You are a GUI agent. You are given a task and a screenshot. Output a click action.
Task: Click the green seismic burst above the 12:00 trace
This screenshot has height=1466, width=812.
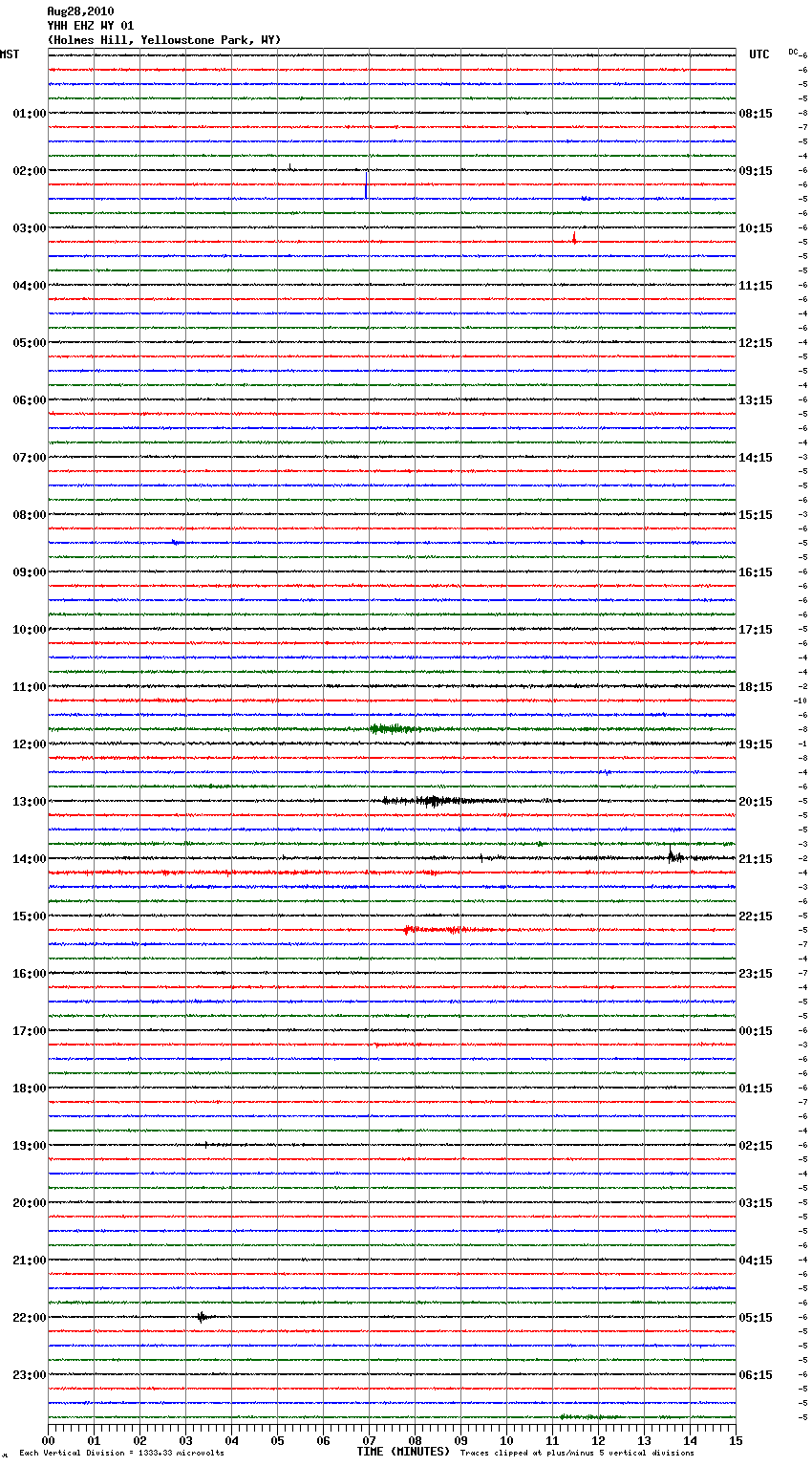[394, 729]
